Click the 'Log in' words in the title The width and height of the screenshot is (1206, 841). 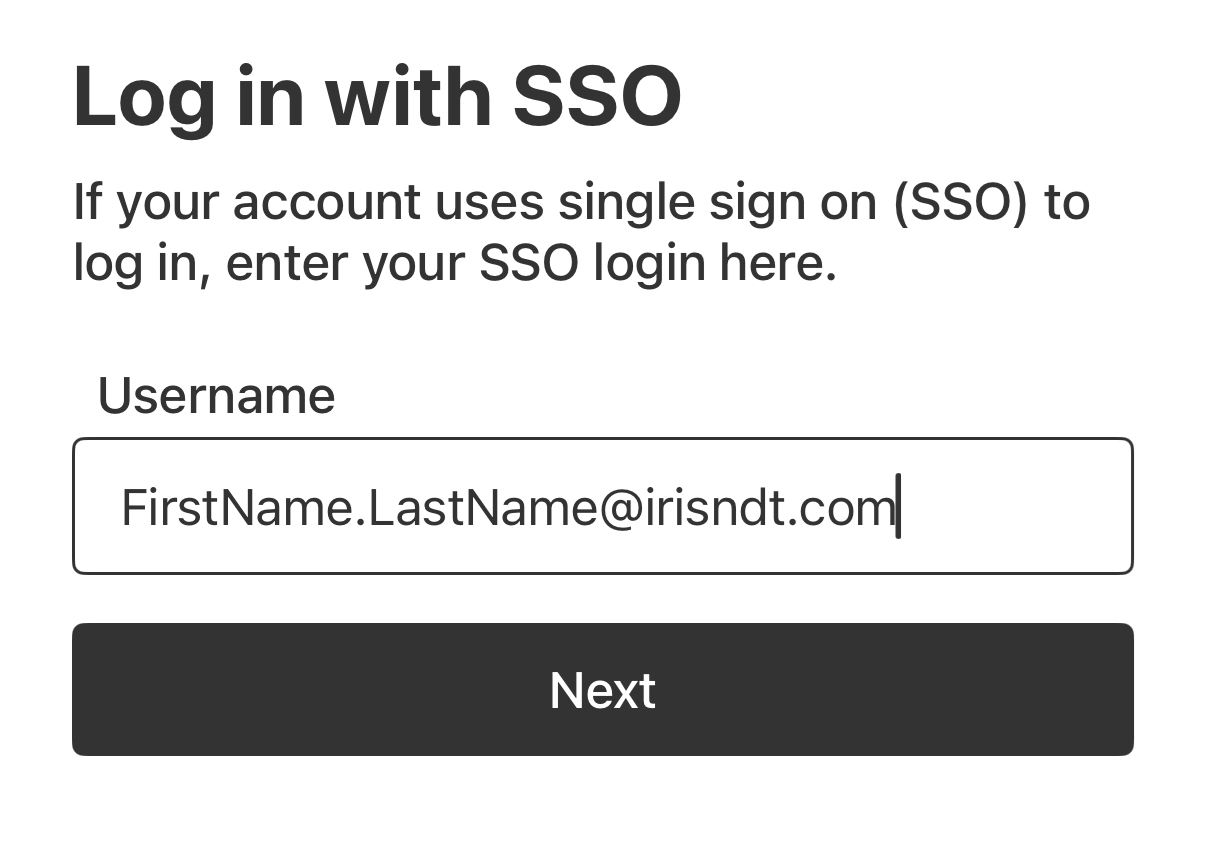pyautogui.click(x=188, y=97)
